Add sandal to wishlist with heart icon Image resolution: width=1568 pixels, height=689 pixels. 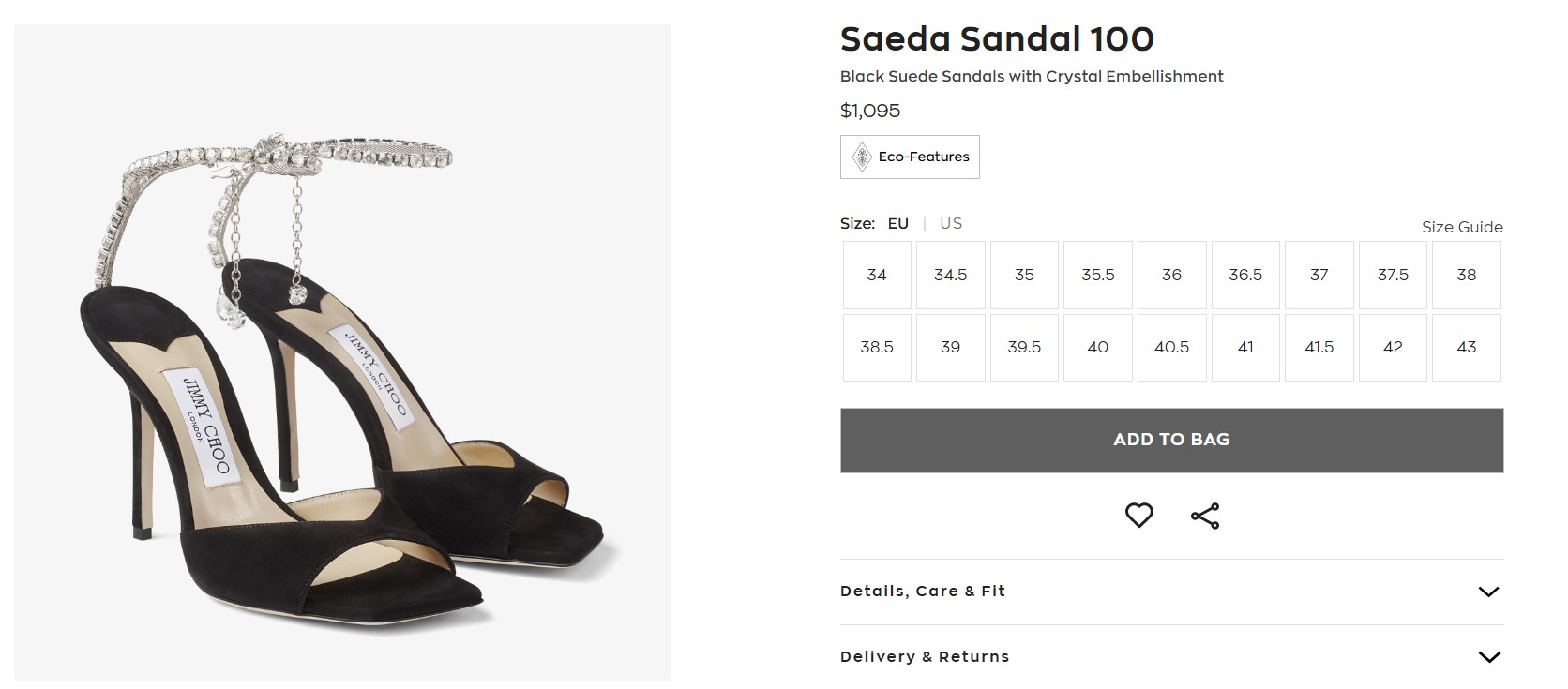tap(1138, 515)
